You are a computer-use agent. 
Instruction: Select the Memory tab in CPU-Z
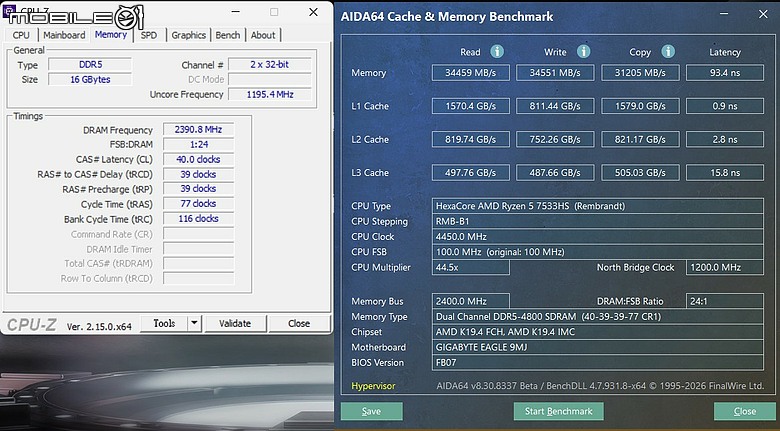110,34
